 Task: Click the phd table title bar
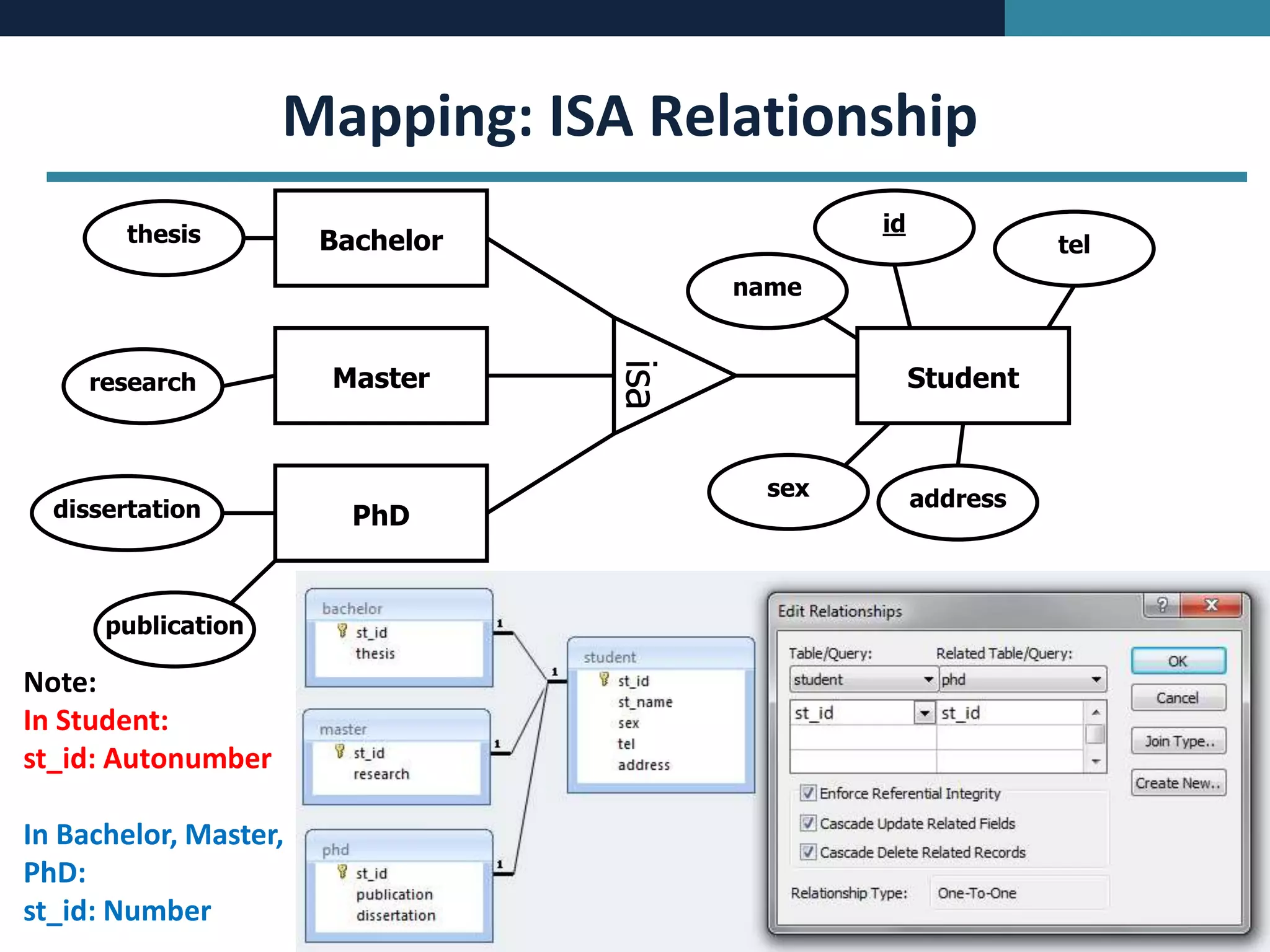[399, 849]
